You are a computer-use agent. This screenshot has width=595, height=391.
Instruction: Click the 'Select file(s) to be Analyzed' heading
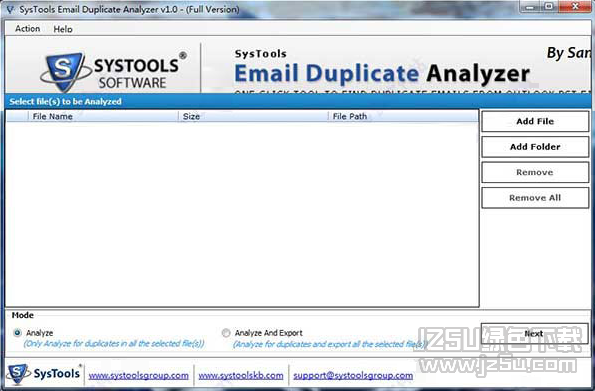pos(66,101)
